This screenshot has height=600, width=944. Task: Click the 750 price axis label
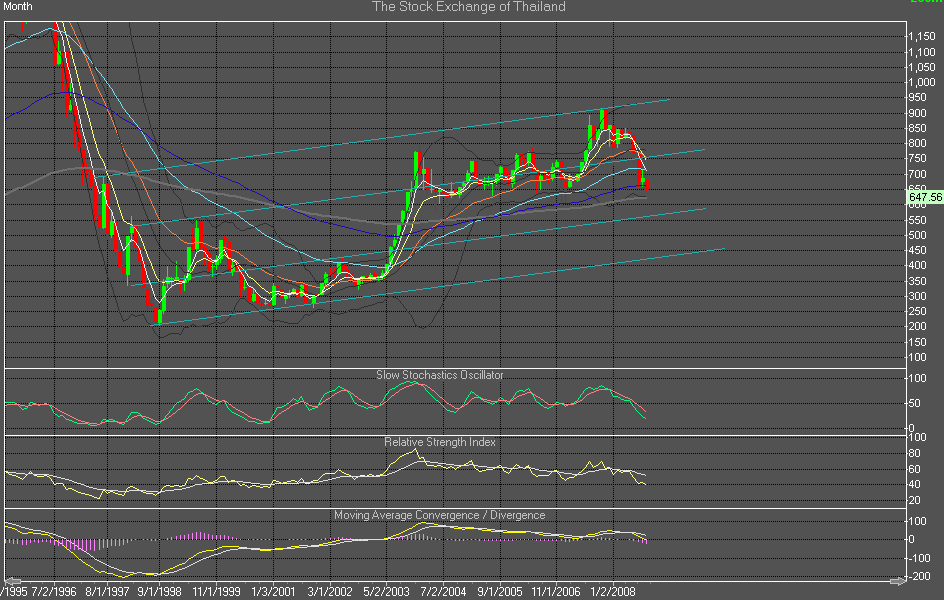(918, 158)
